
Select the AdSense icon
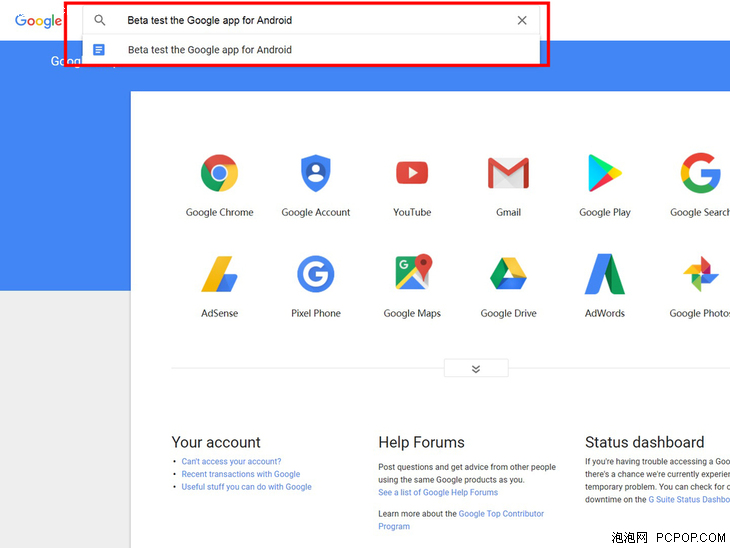coord(219,274)
